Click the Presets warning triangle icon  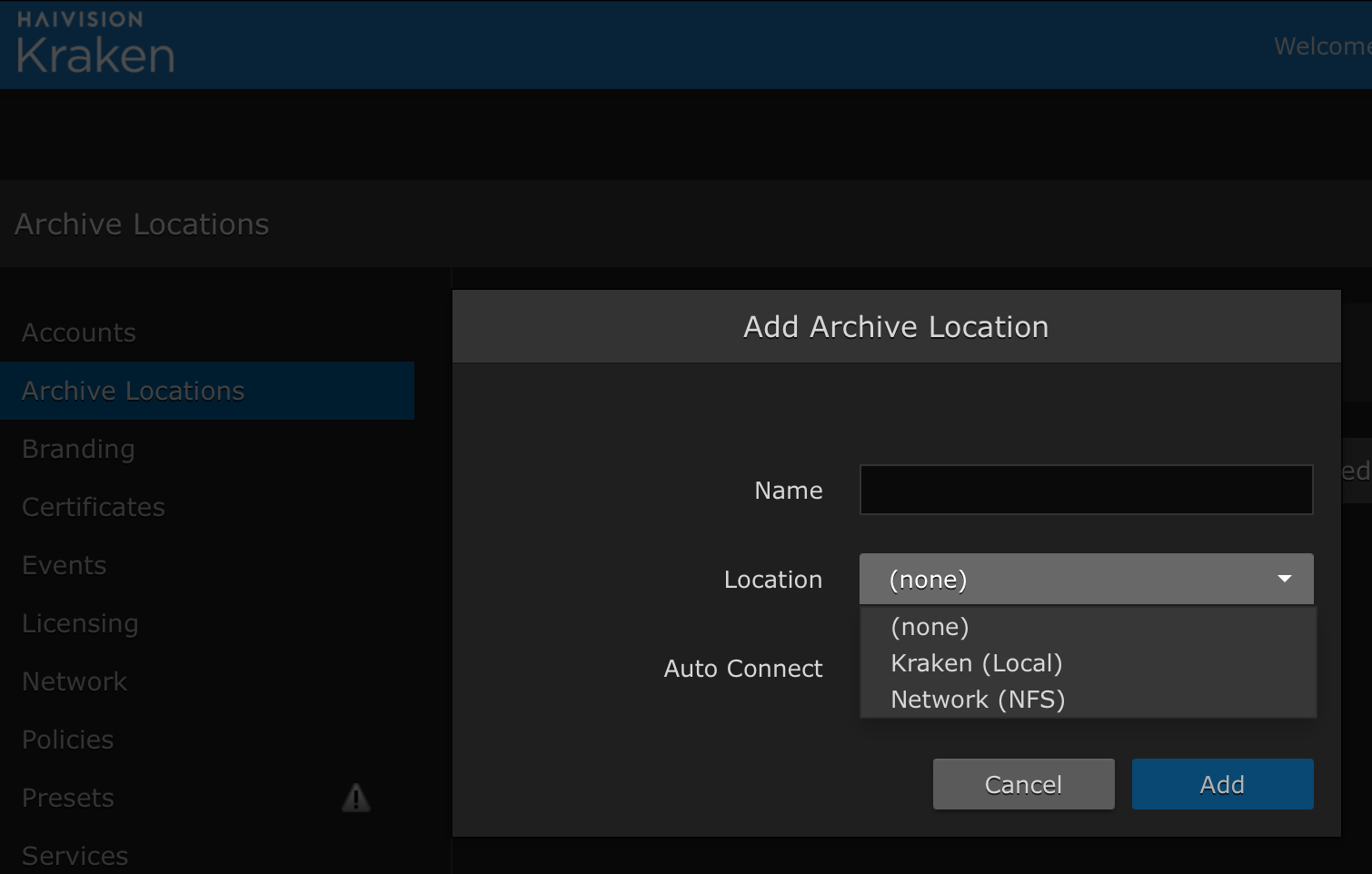355,798
